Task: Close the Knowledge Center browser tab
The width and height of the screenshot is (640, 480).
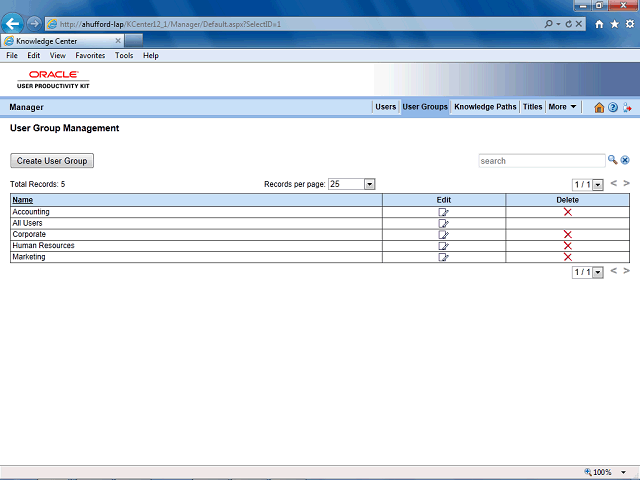Action: point(118,41)
